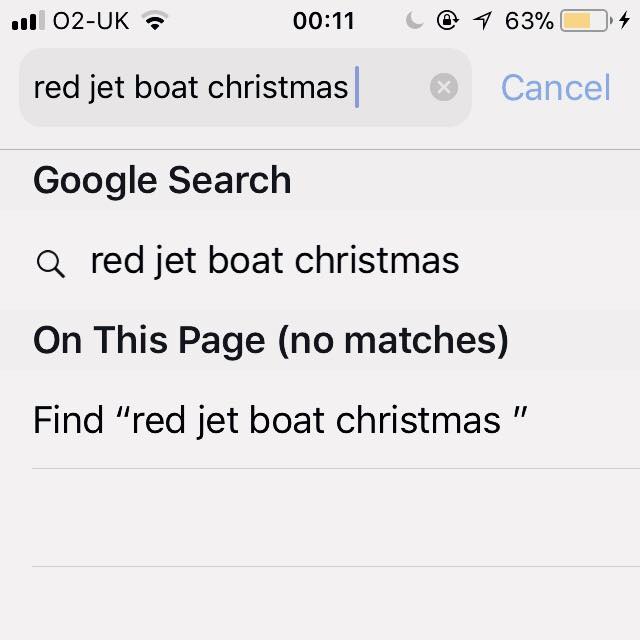Image resolution: width=640 pixels, height=640 pixels.
Task: Tap the location services arrow icon
Action: click(482, 20)
